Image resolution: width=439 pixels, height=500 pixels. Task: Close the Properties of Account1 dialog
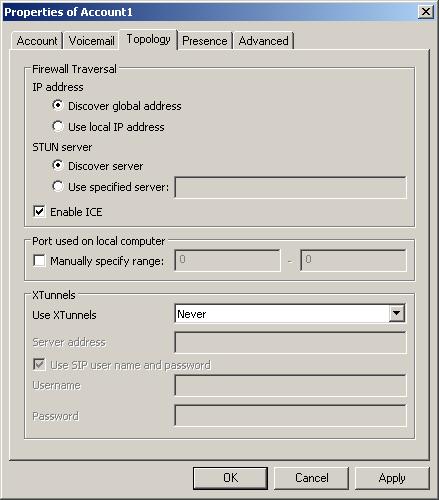coord(426,12)
